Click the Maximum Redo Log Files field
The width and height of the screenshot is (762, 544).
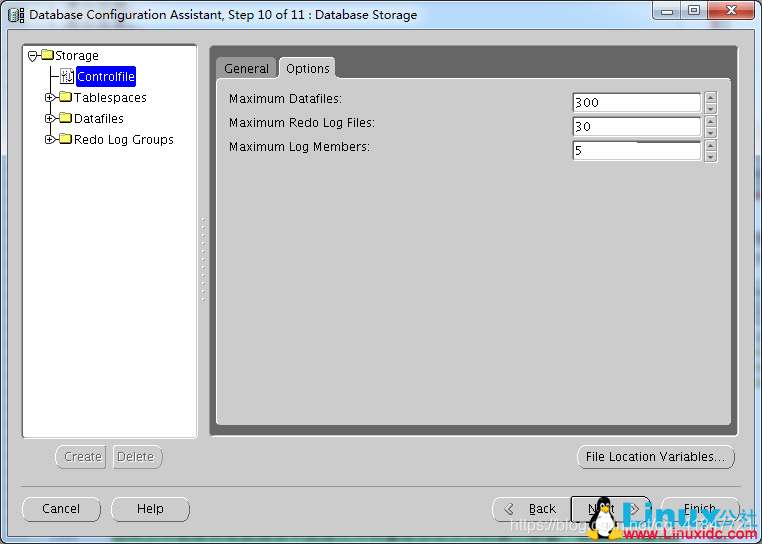click(637, 126)
